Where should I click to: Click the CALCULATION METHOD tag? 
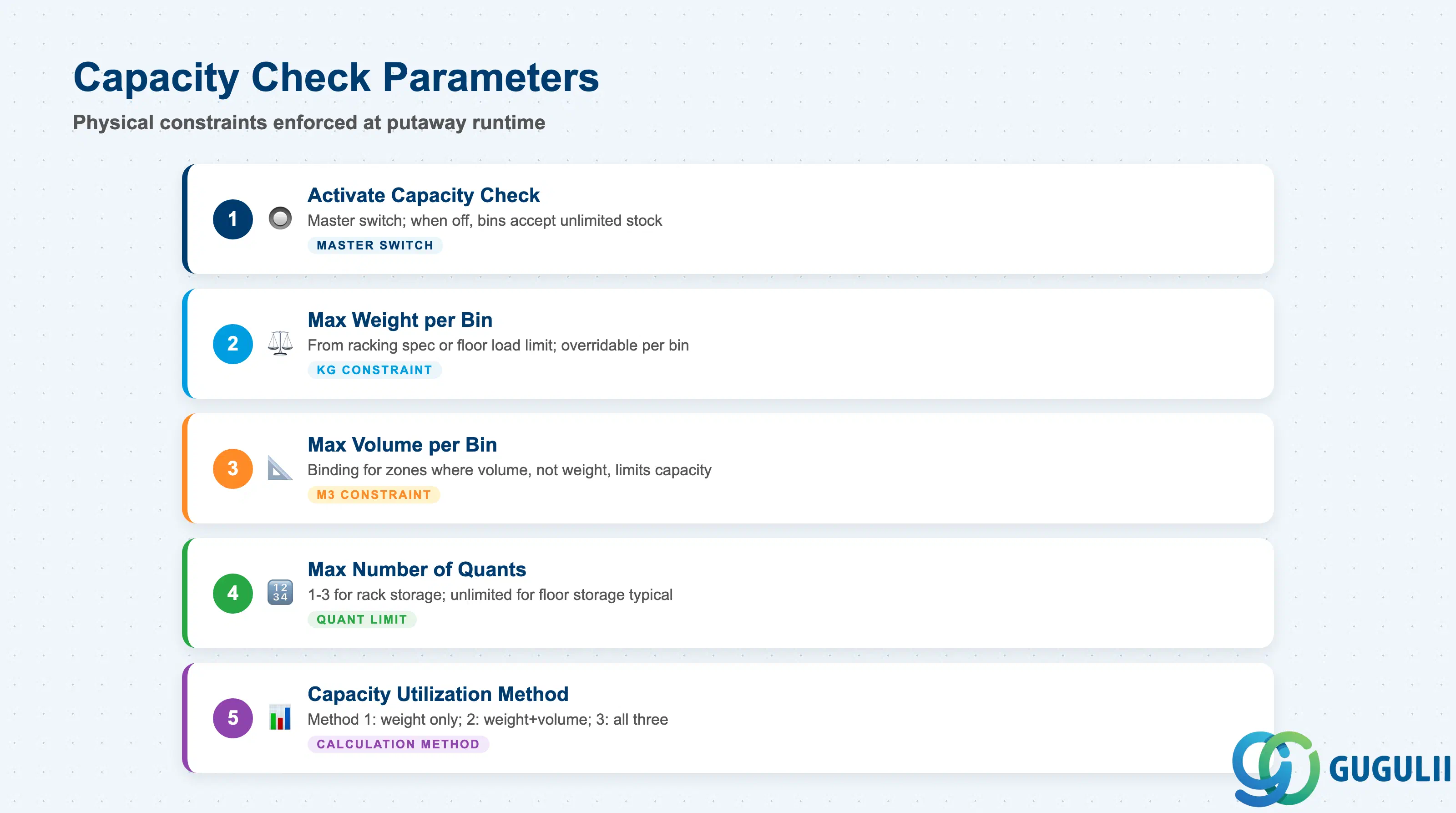[398, 744]
